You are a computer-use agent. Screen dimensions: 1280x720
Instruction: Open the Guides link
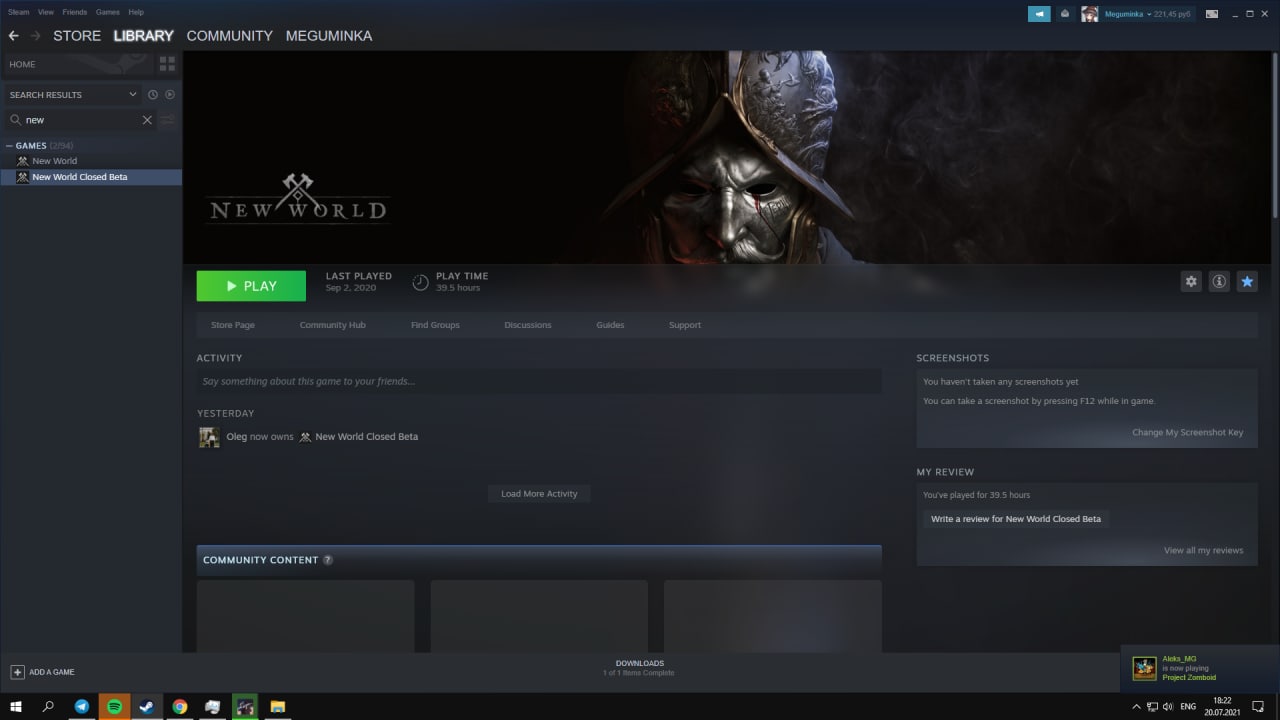(x=610, y=325)
